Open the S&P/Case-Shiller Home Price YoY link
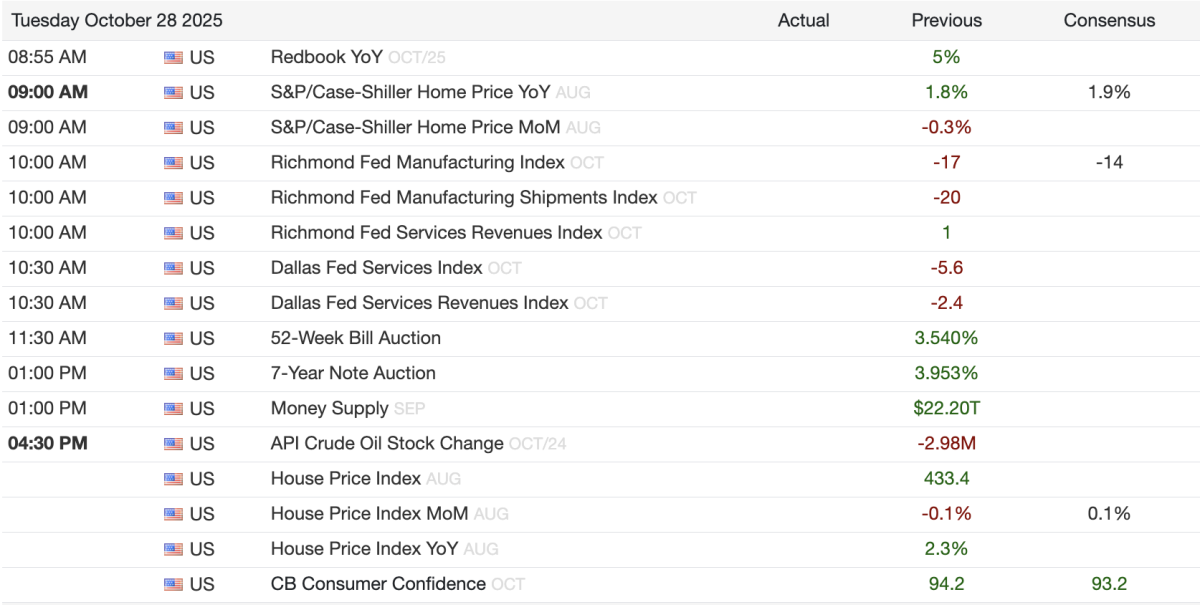The image size is (1200, 605). pyautogui.click(x=410, y=92)
